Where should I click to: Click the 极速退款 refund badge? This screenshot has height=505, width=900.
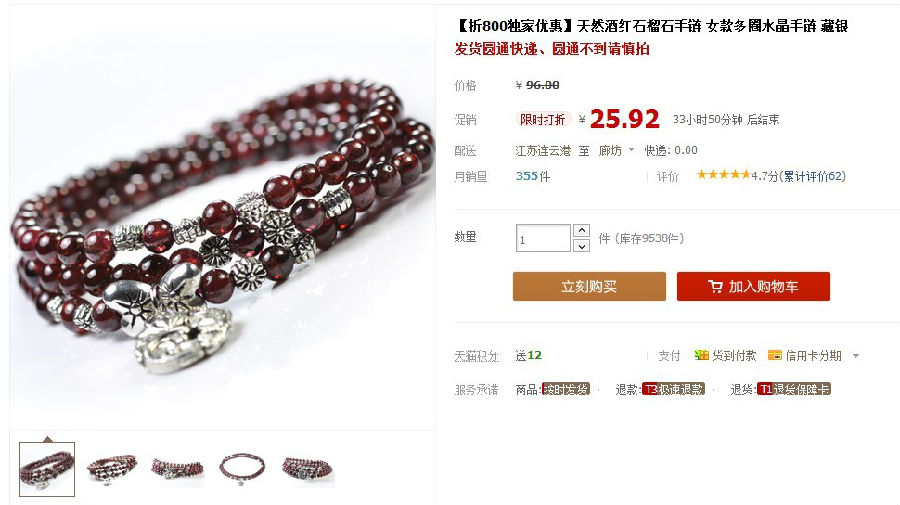tap(673, 389)
